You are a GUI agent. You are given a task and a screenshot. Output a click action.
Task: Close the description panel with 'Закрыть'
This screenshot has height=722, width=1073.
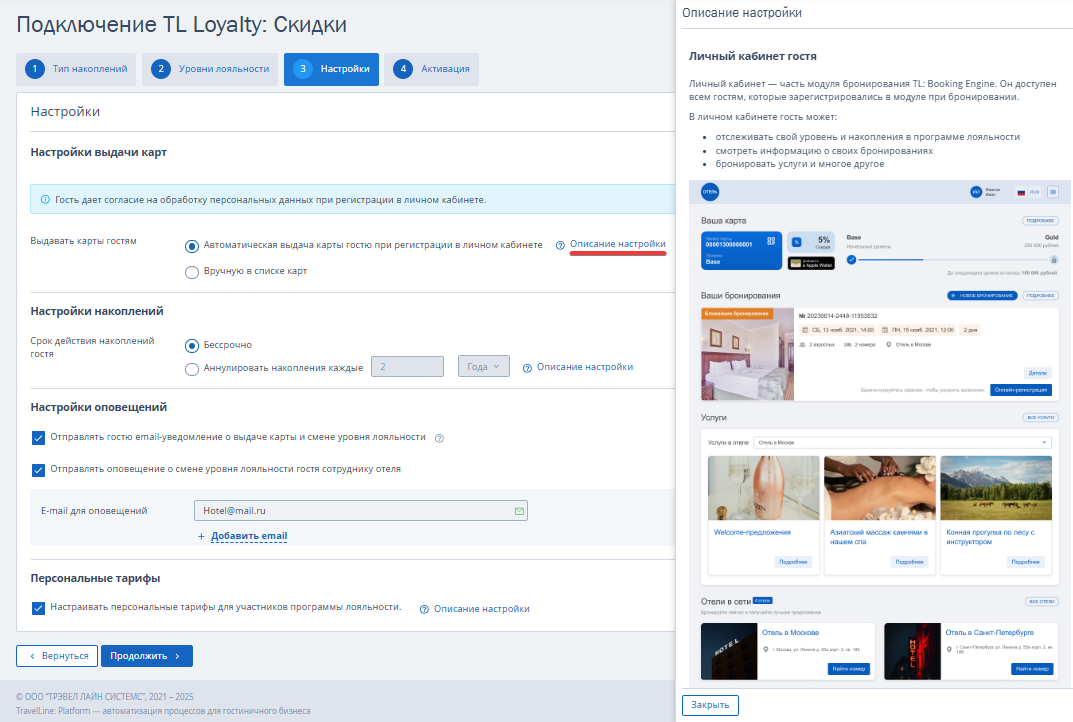click(x=710, y=705)
